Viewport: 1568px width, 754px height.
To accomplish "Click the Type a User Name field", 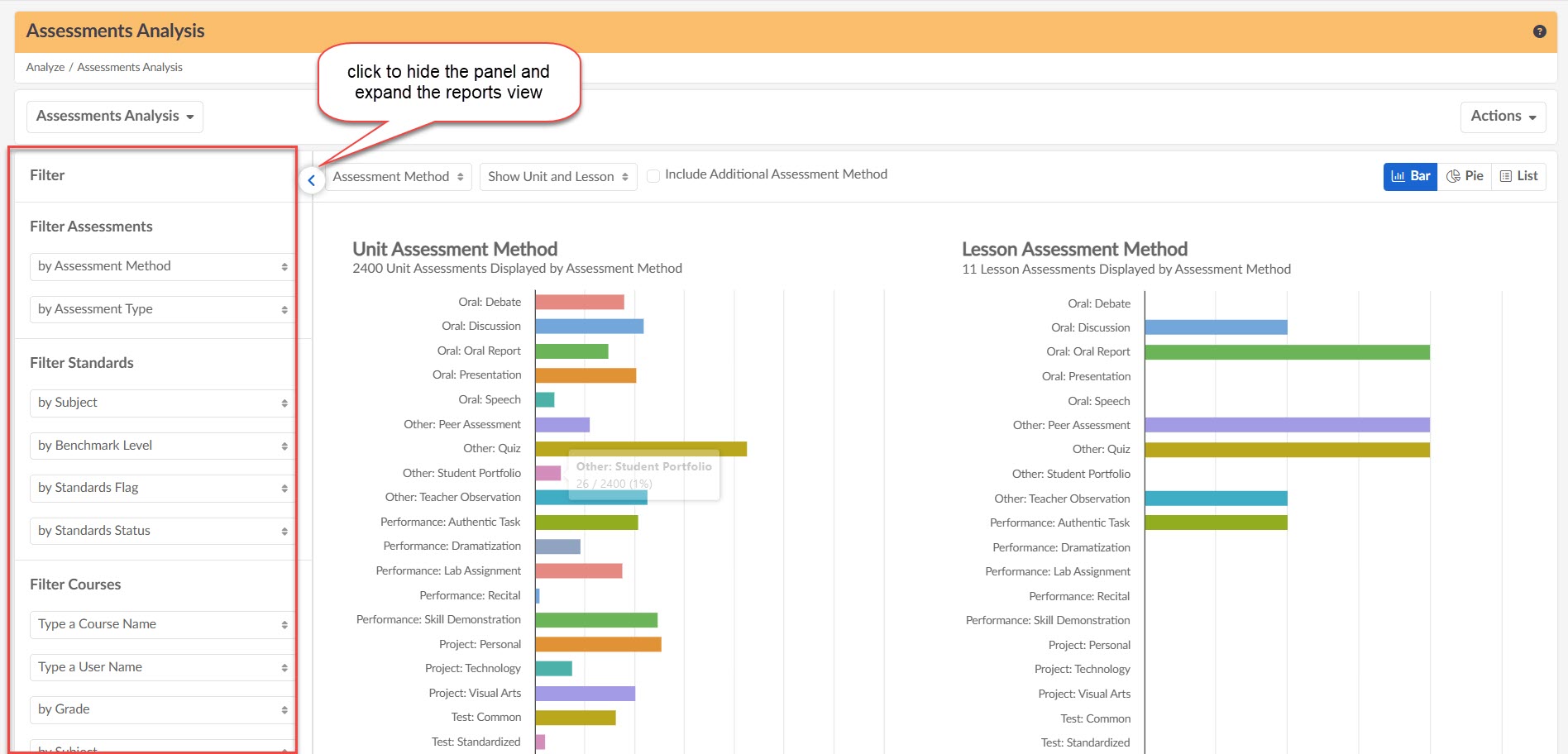I will 162,667.
